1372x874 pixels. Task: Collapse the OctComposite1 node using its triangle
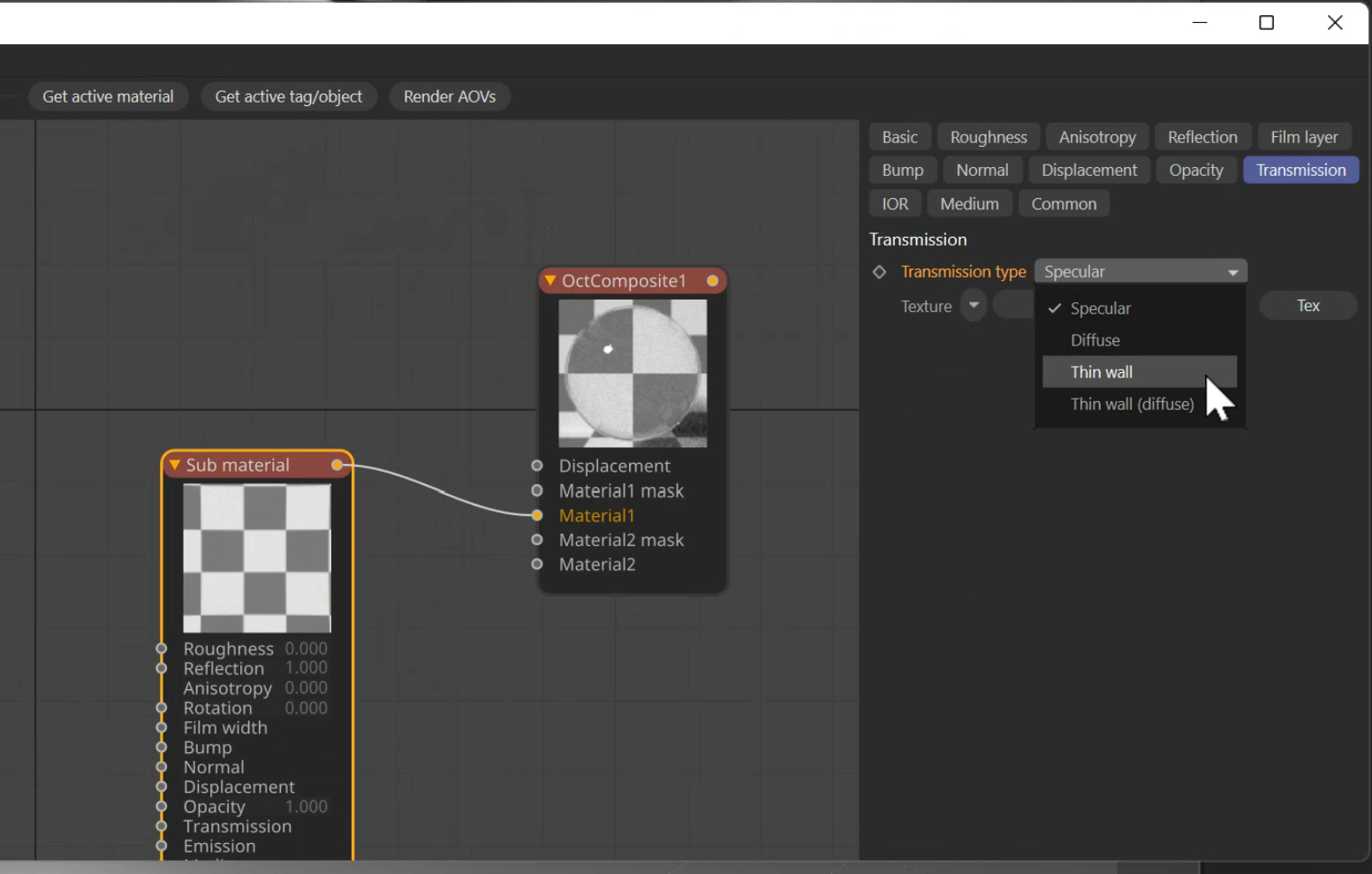(x=550, y=281)
